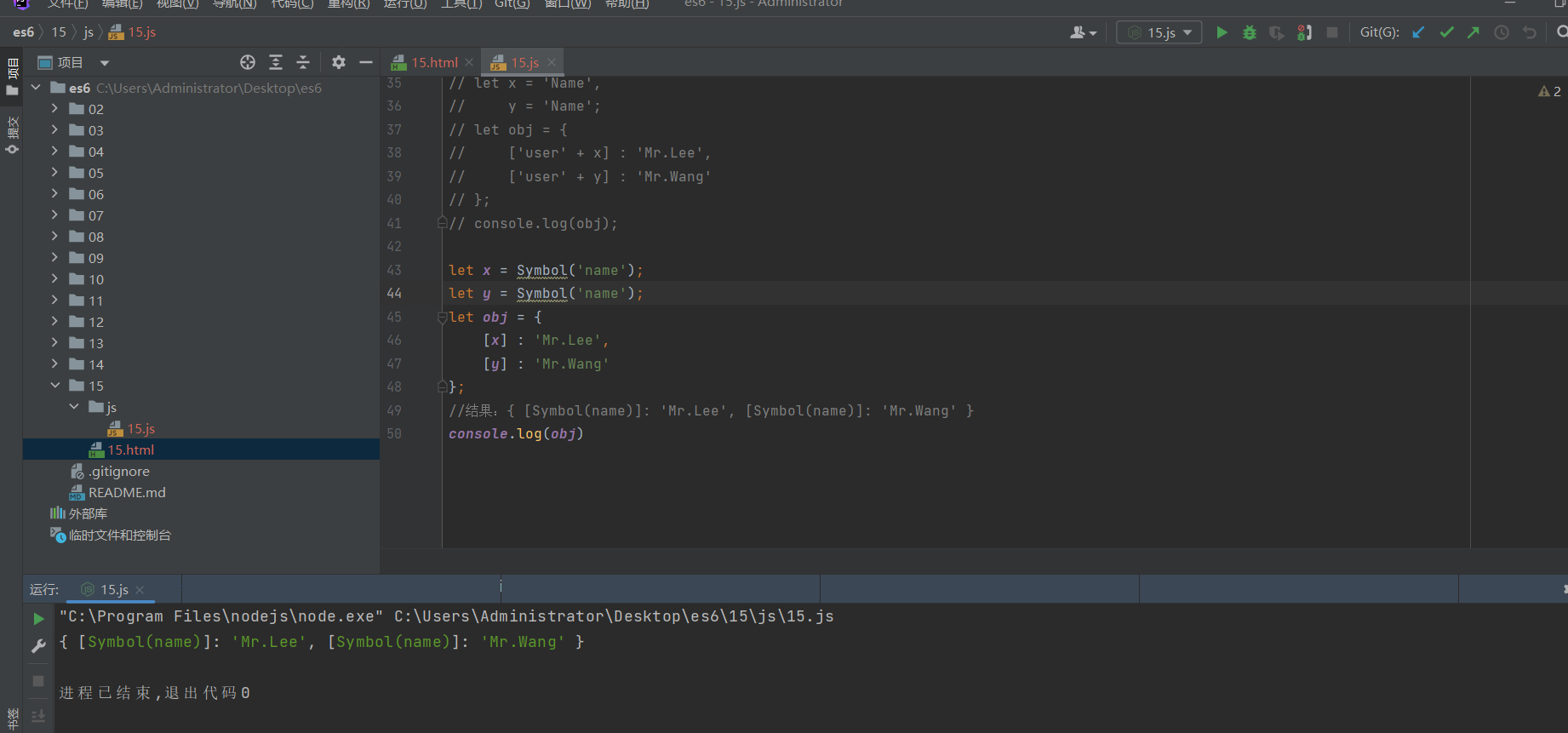Image resolution: width=1568 pixels, height=733 pixels.
Task: Close the 15.html editor tab
Action: coord(469,62)
